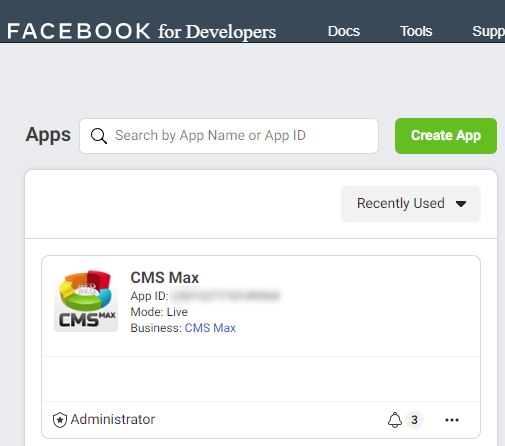Click the notification count badge 3
The height and width of the screenshot is (446, 505).
[414, 420]
